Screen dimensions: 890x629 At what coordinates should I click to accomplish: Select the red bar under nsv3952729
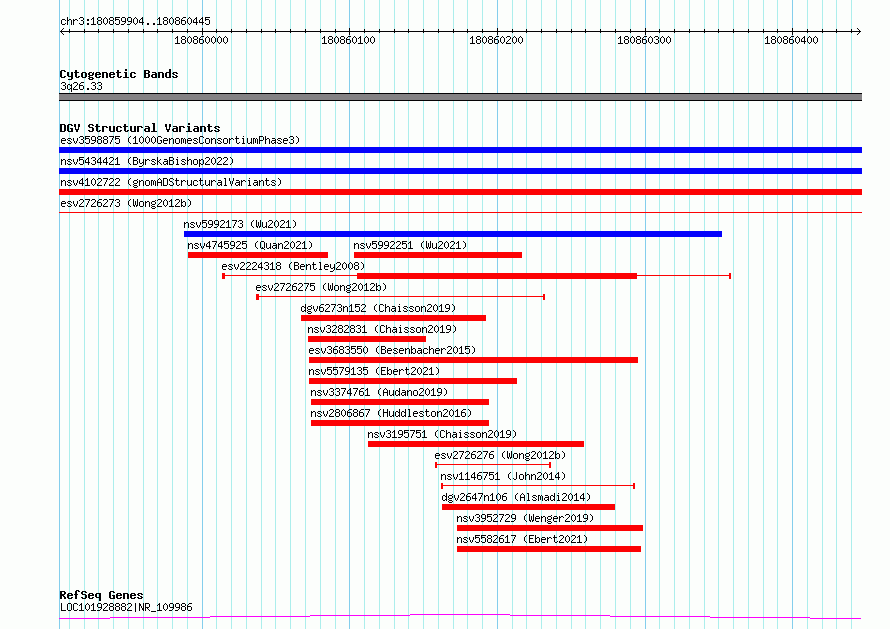coord(550,528)
